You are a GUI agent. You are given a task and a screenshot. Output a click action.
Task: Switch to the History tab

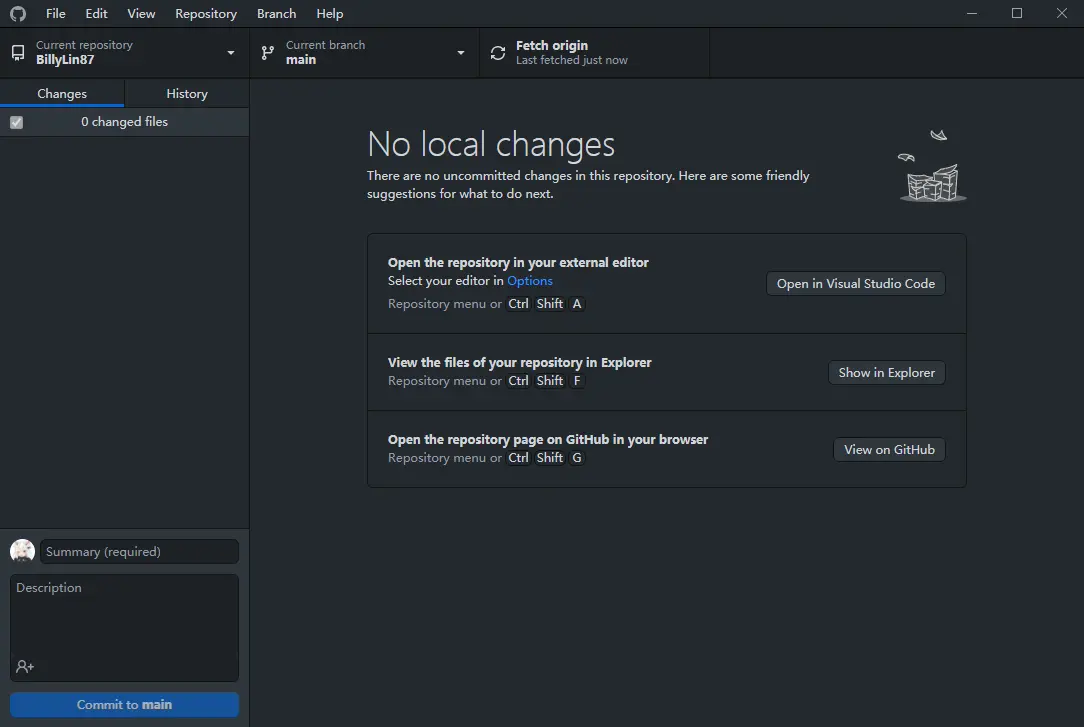click(186, 93)
